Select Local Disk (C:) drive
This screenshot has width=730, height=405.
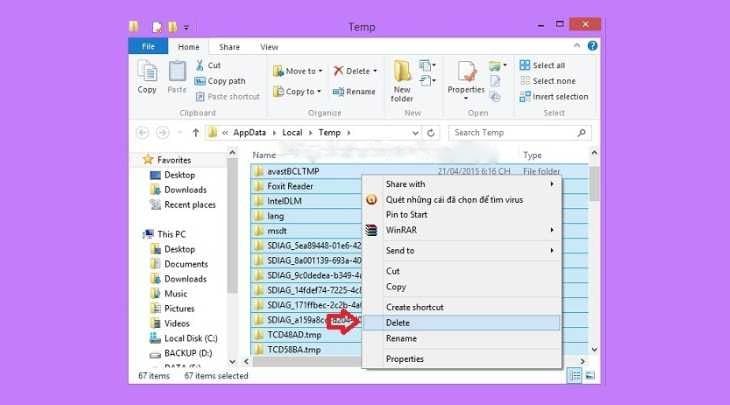(x=190, y=338)
